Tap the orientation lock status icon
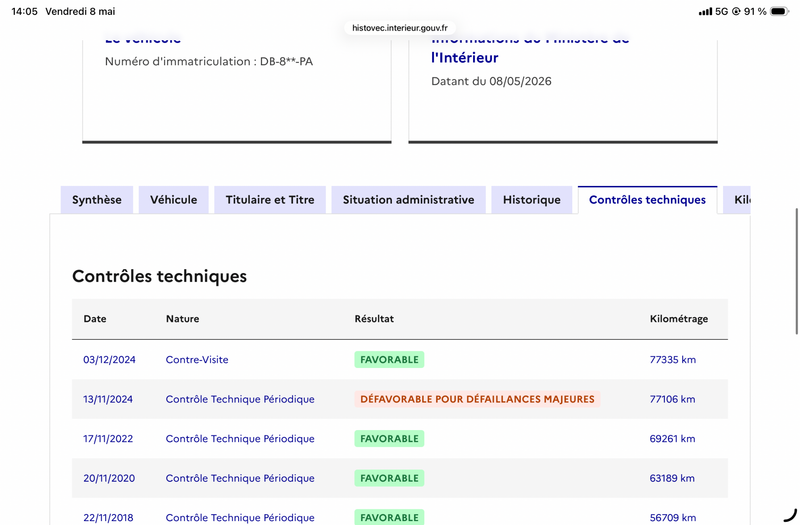 click(736, 11)
